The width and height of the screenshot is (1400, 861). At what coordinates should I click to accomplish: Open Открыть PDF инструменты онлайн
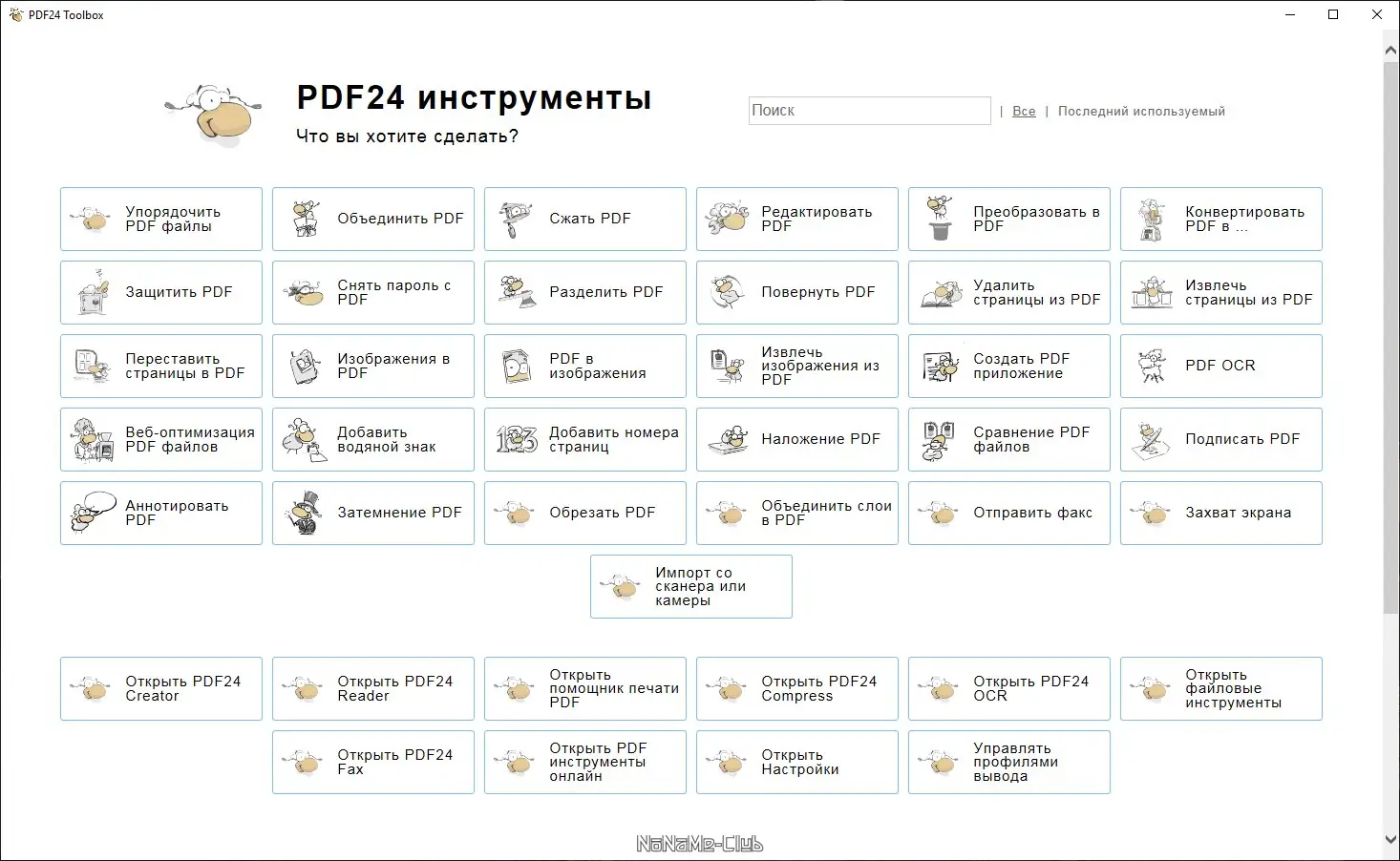[584, 762]
